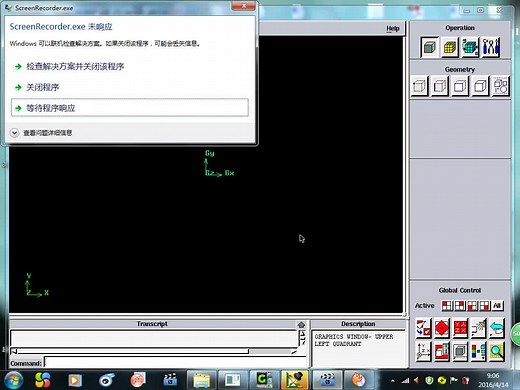This screenshot has height=390, width=520.
Task: Select the Geometry operation cube icon
Action: pyautogui.click(x=429, y=47)
